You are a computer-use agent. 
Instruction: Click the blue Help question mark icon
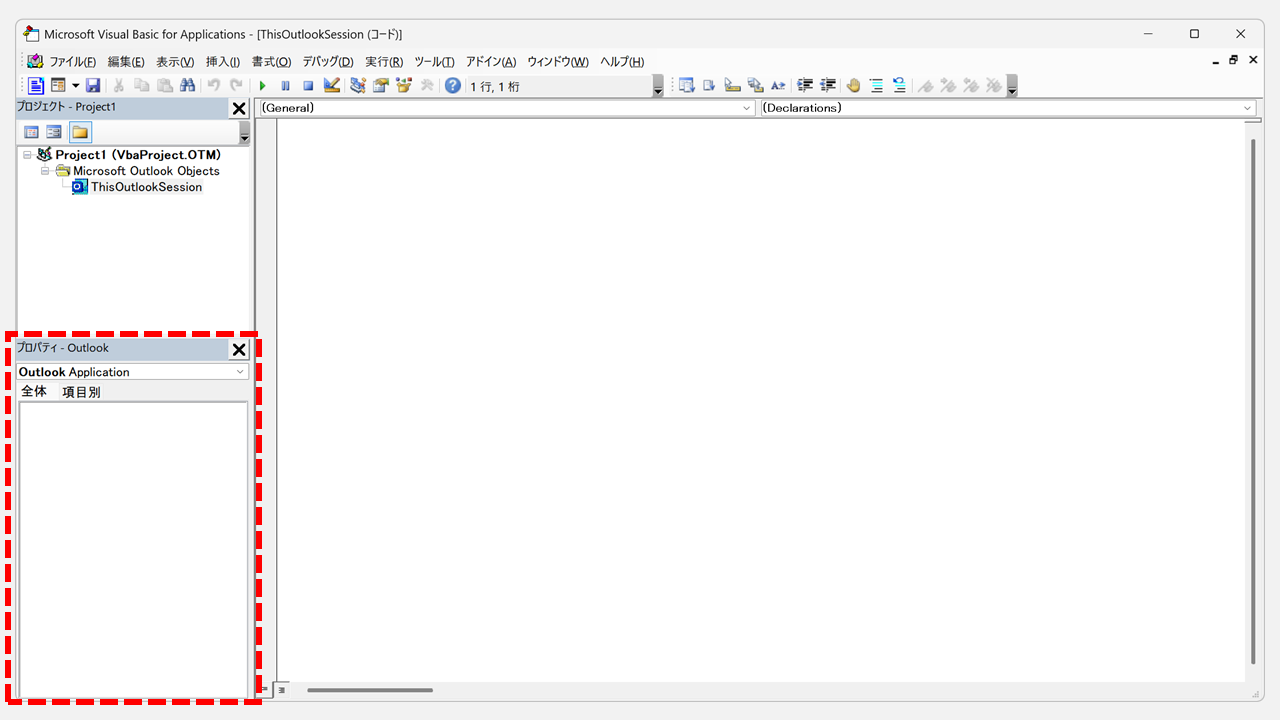click(x=453, y=86)
